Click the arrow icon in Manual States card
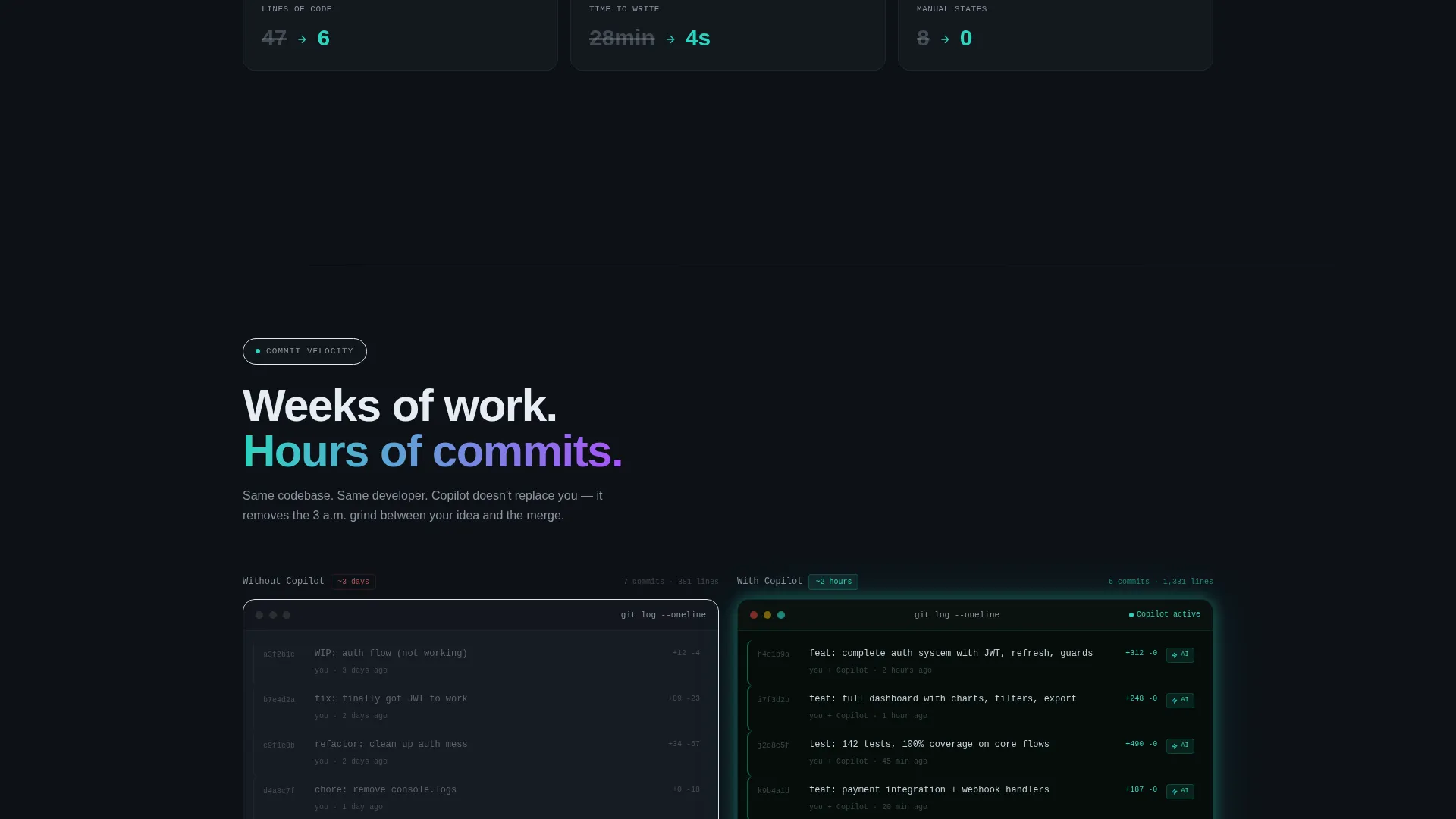Image resolution: width=1456 pixels, height=819 pixels. 945,39
